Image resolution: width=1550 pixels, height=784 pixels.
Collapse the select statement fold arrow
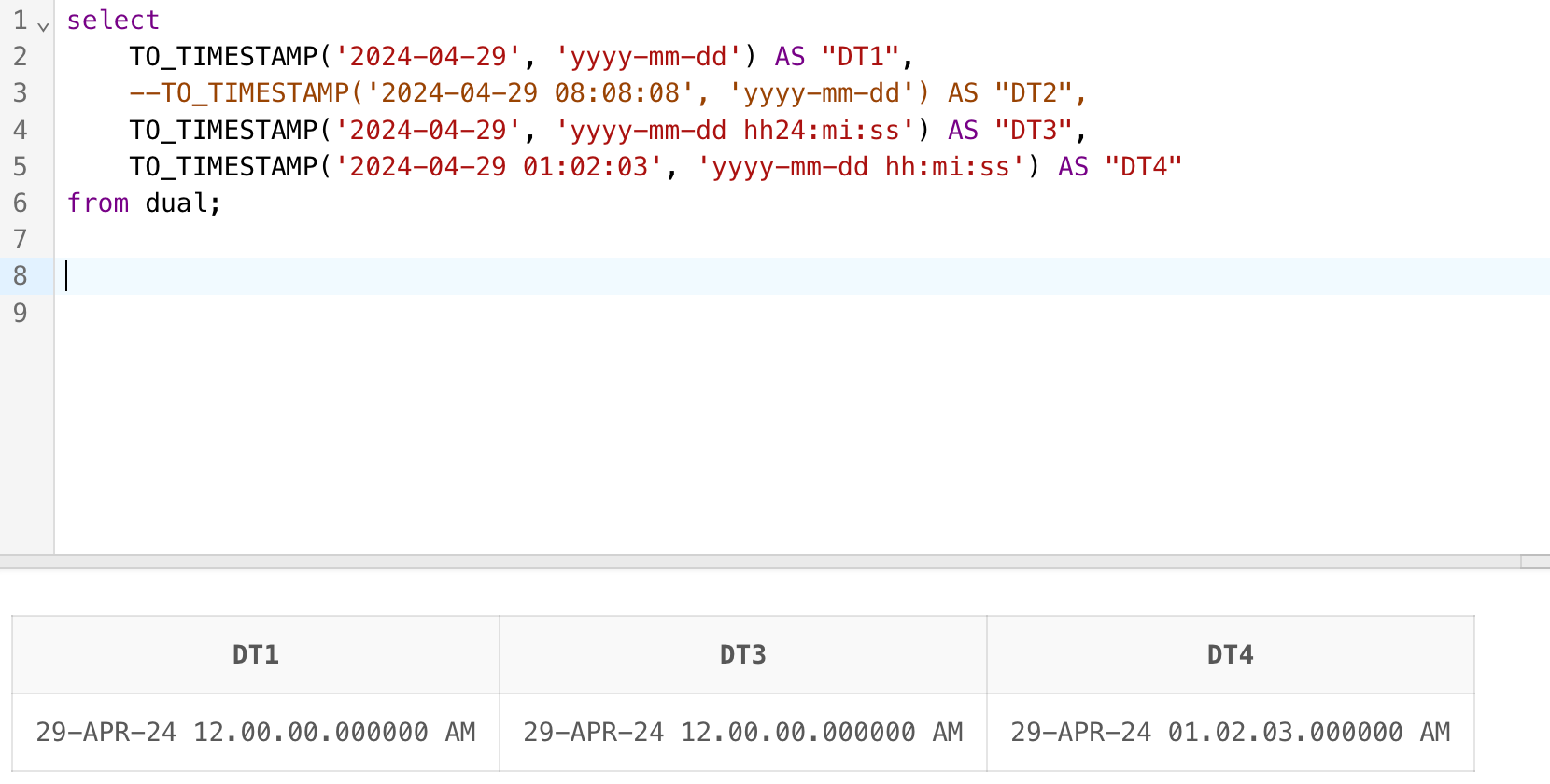pyautogui.click(x=43, y=26)
